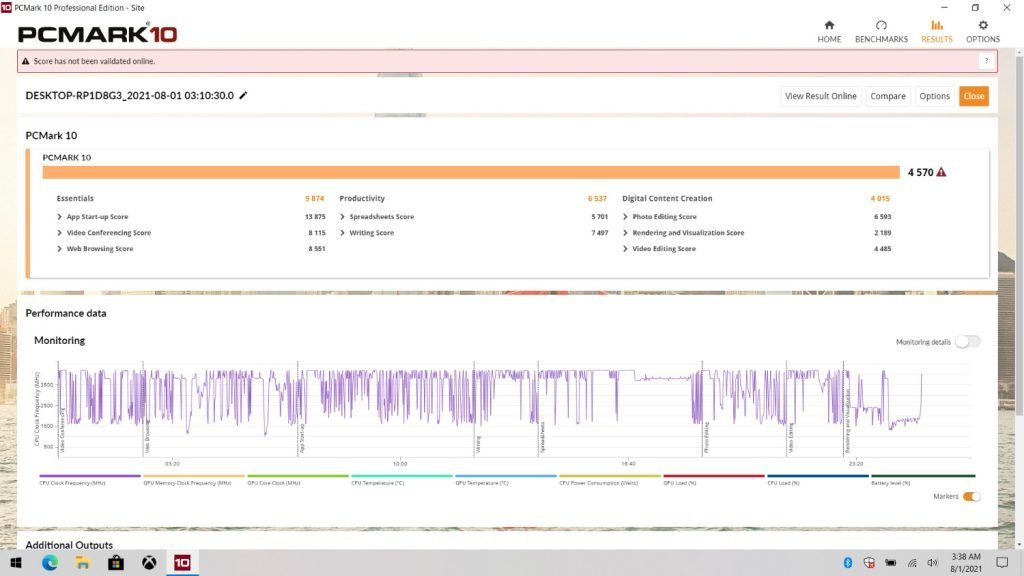Click the warning triangle next to the 4 570 score
1024x576 pixels.
point(941,172)
